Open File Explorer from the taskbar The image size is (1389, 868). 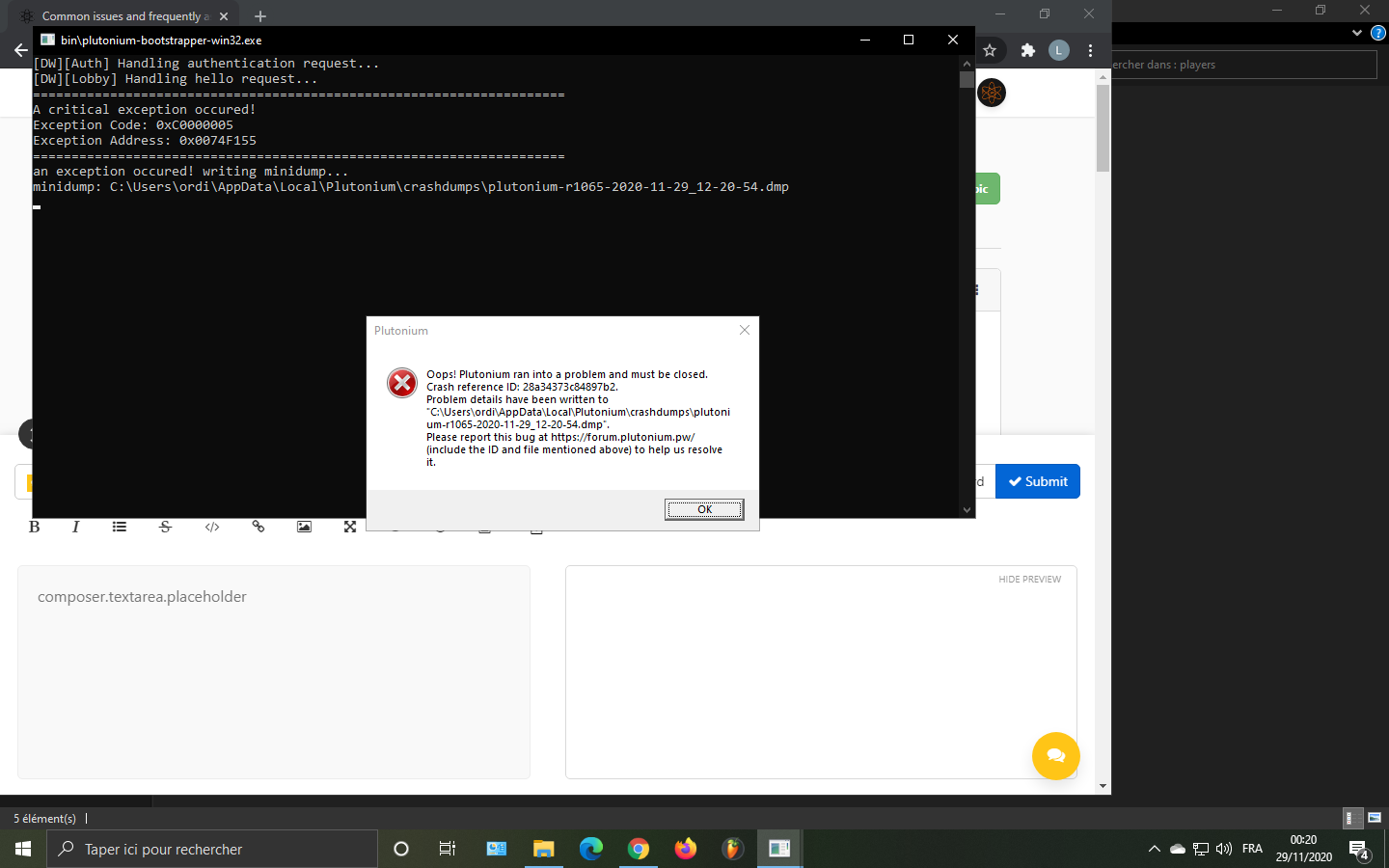[543, 849]
